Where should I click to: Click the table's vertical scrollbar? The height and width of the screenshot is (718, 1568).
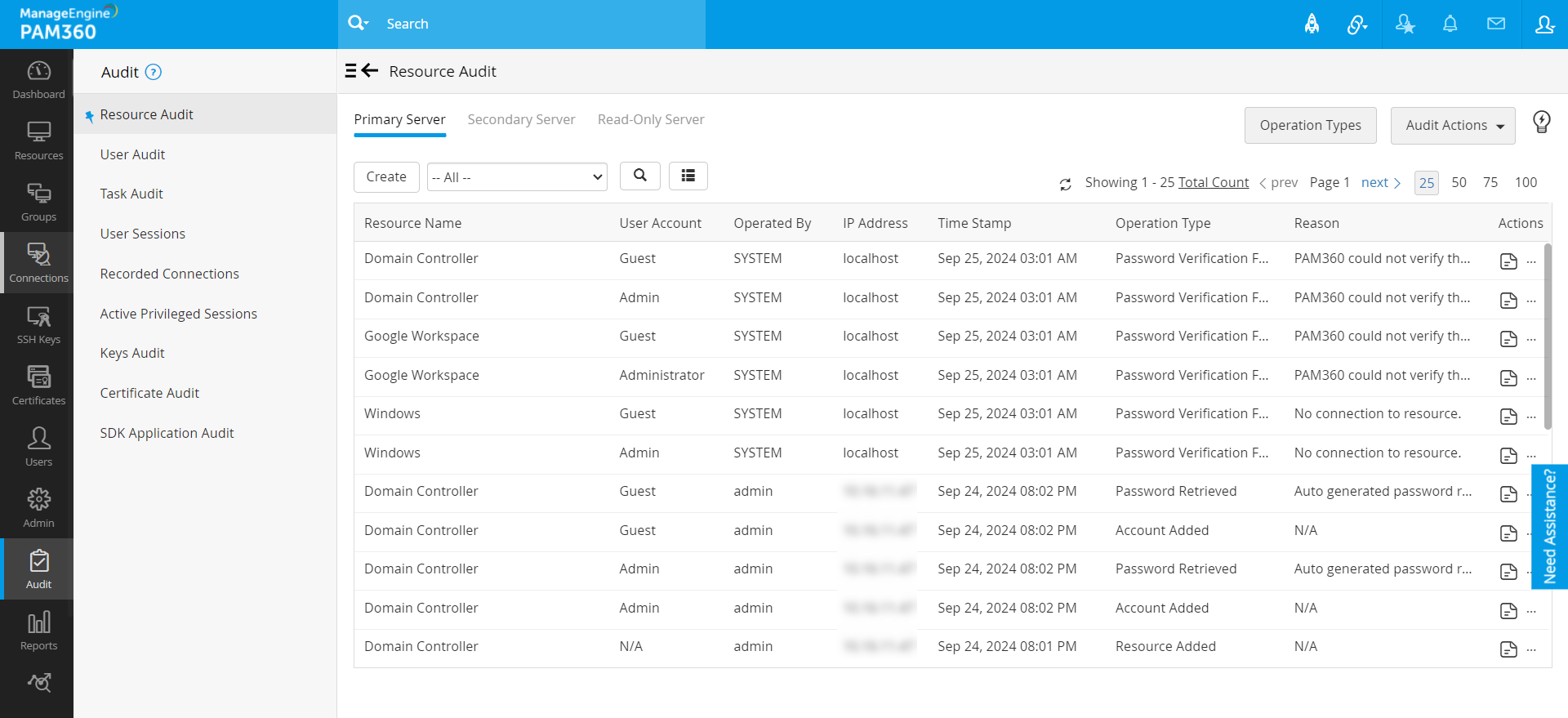(1547, 335)
